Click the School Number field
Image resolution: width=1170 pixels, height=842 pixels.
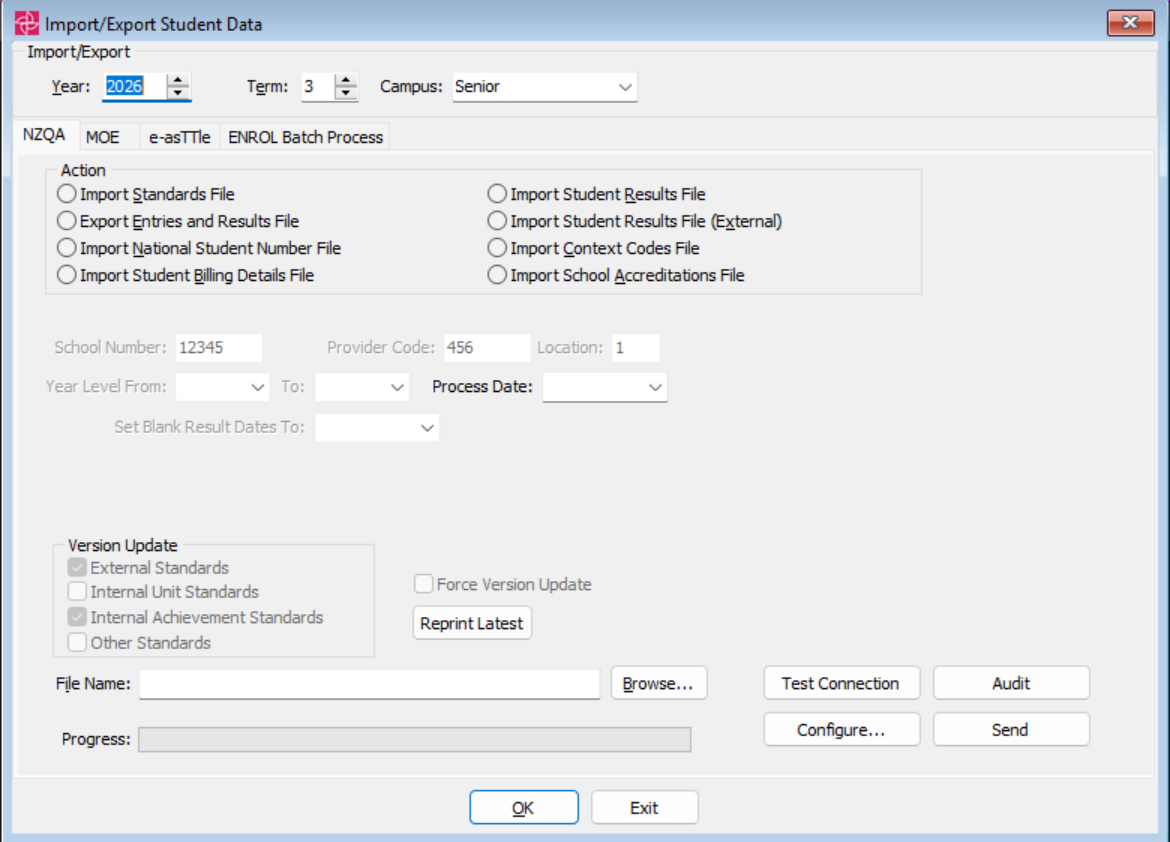(219, 348)
